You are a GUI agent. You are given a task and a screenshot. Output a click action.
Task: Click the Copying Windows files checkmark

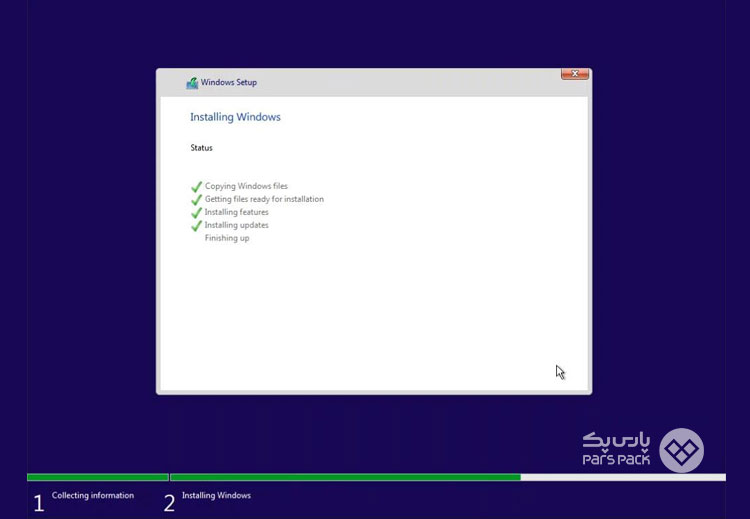pyautogui.click(x=197, y=186)
